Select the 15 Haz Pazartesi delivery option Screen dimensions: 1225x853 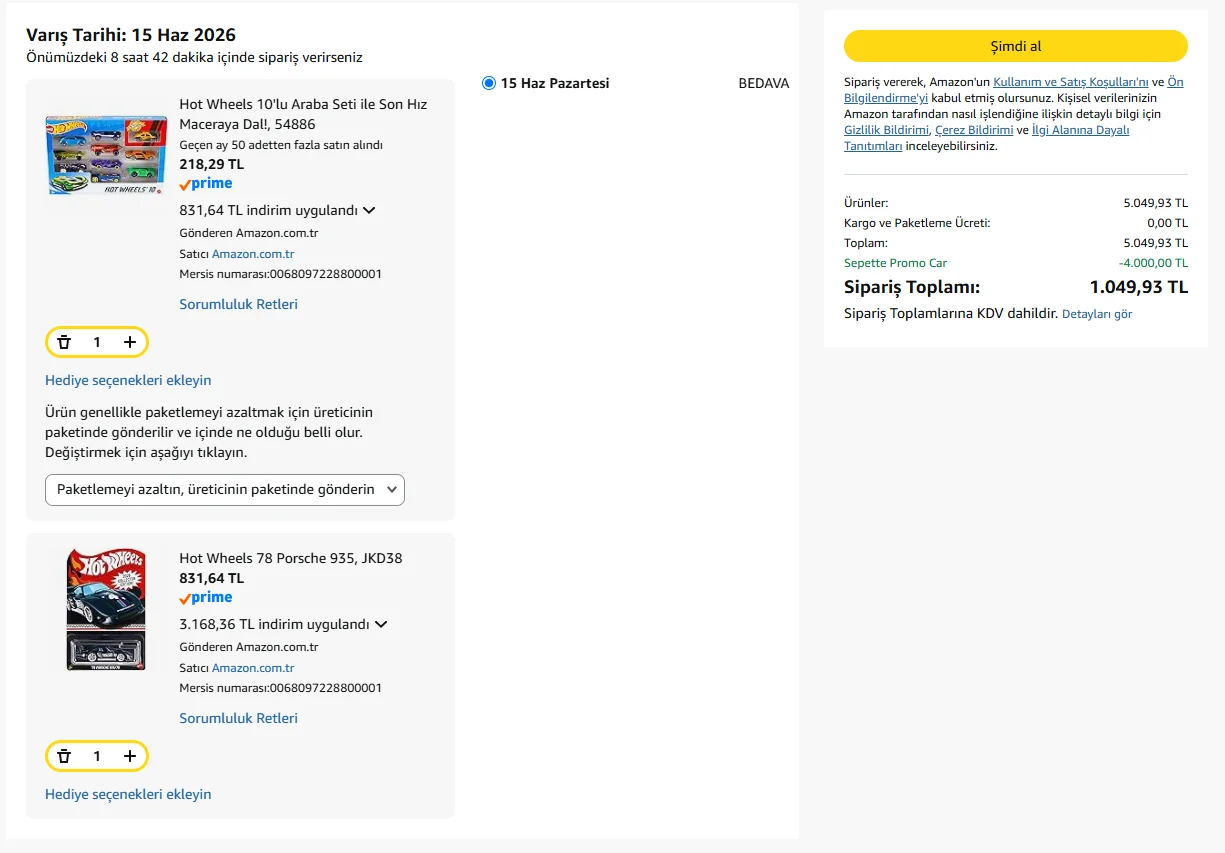click(489, 83)
